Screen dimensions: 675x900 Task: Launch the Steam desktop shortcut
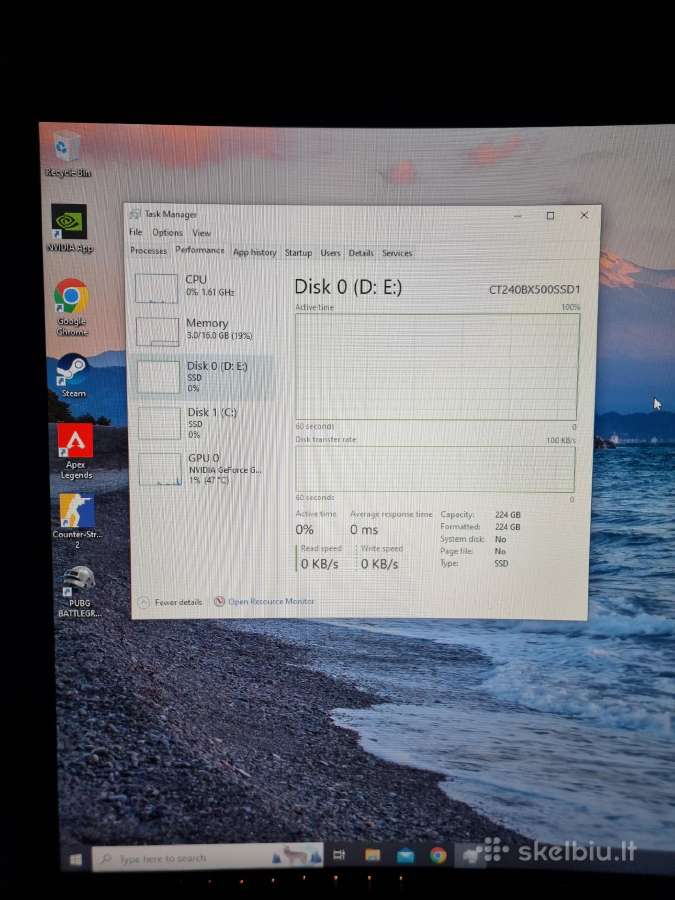click(x=73, y=375)
